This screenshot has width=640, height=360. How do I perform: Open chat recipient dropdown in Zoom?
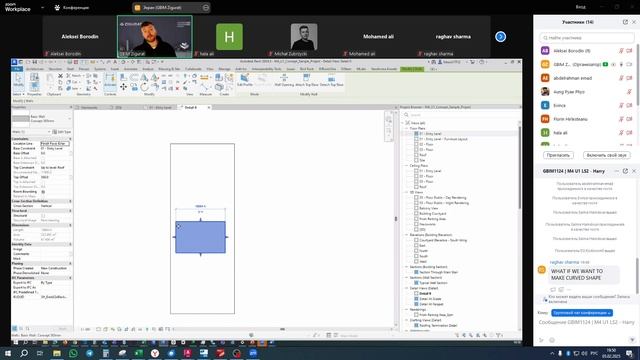point(582,313)
